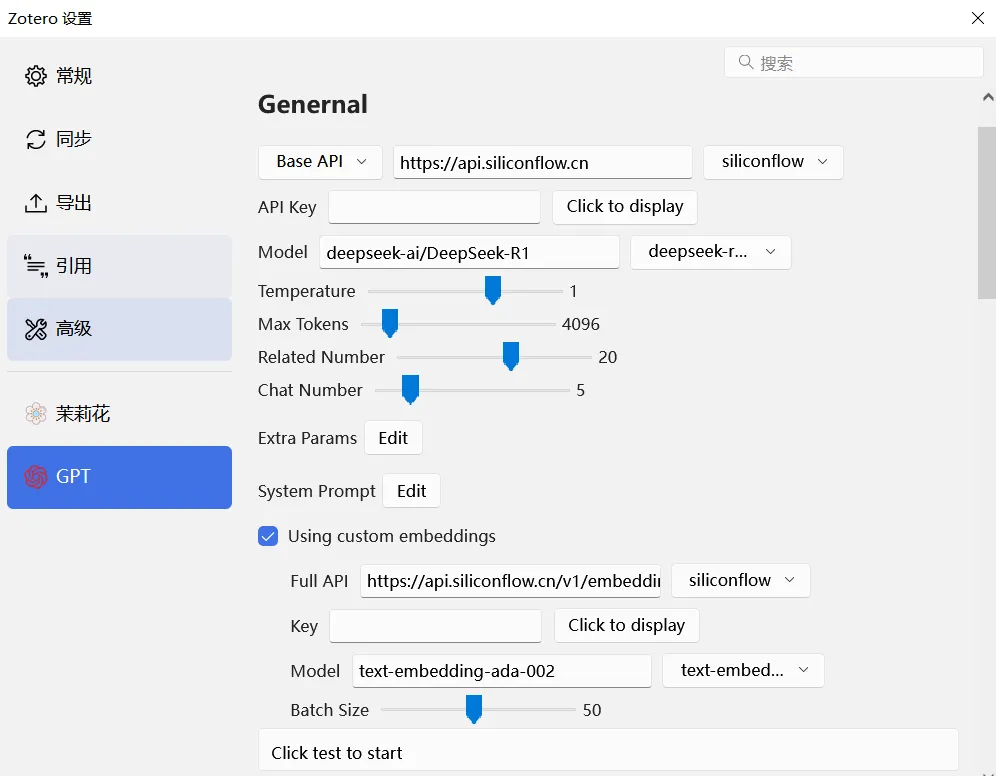Click the Export upload icon

click(x=36, y=203)
